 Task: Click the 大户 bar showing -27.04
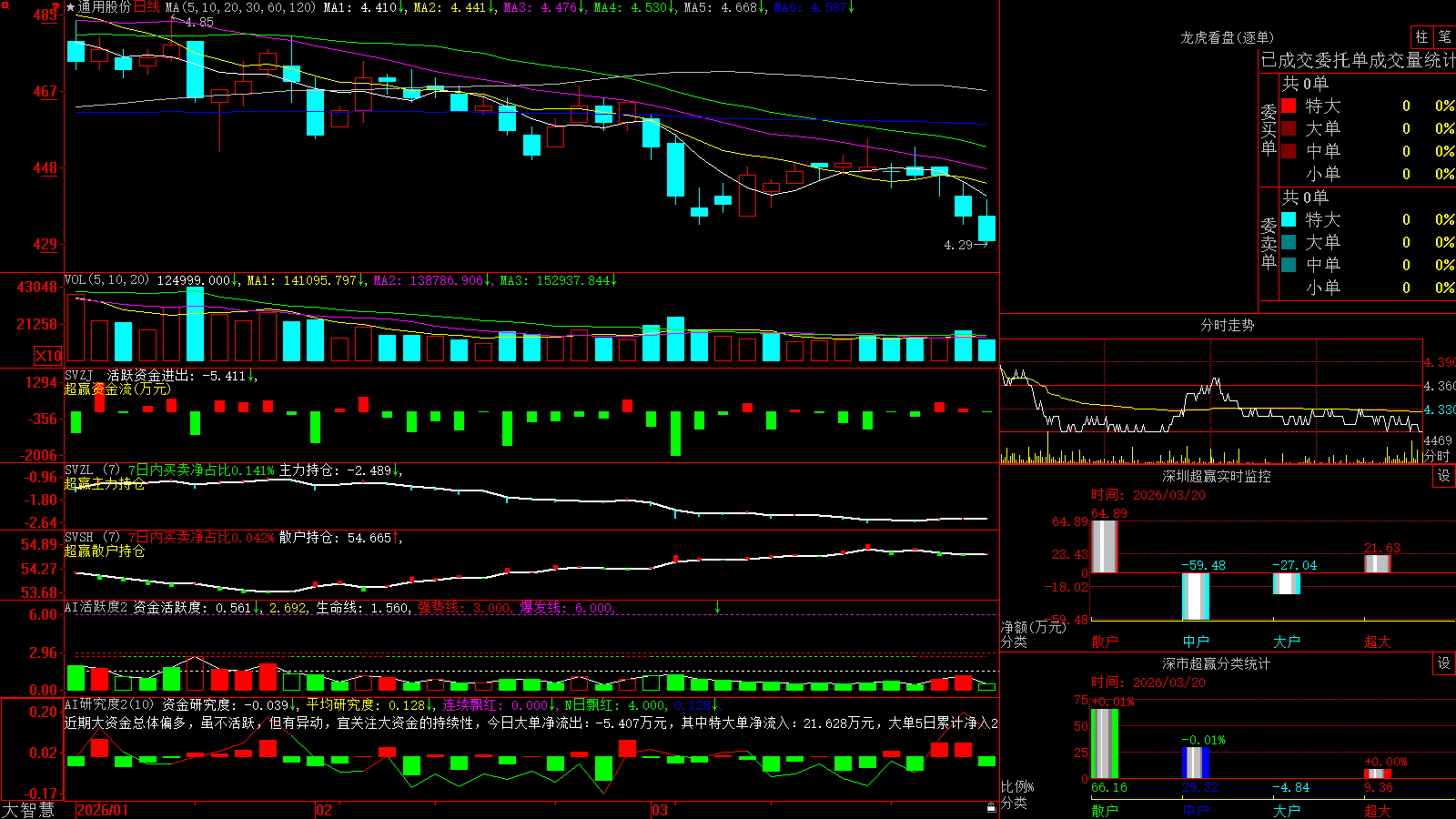(x=1287, y=583)
